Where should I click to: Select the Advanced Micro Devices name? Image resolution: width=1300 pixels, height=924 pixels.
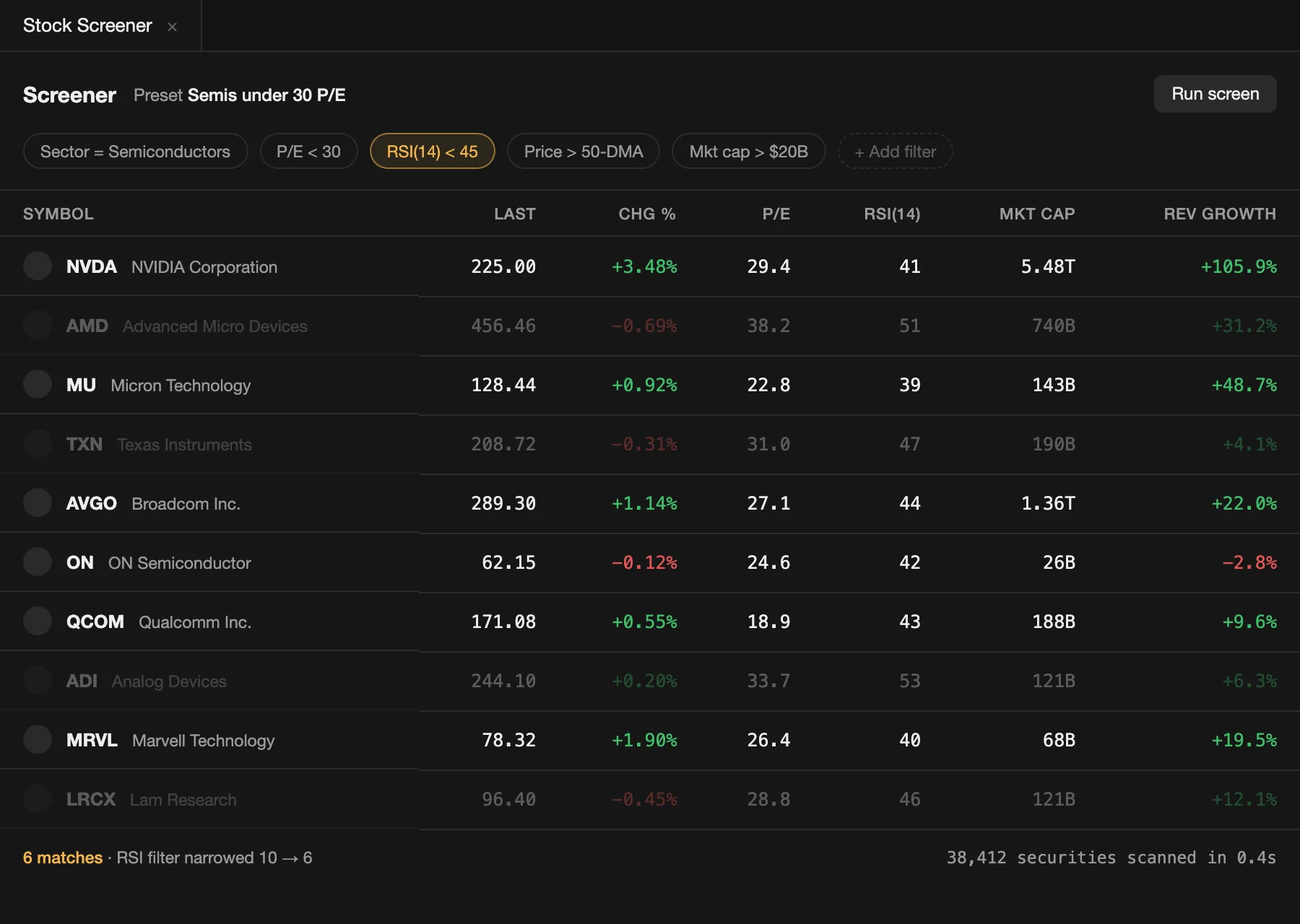(215, 326)
